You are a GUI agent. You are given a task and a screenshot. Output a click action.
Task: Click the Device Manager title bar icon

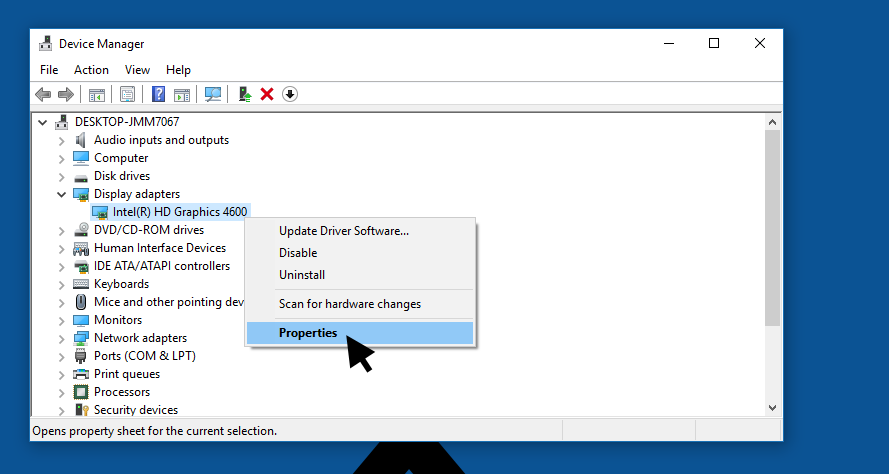(x=45, y=44)
